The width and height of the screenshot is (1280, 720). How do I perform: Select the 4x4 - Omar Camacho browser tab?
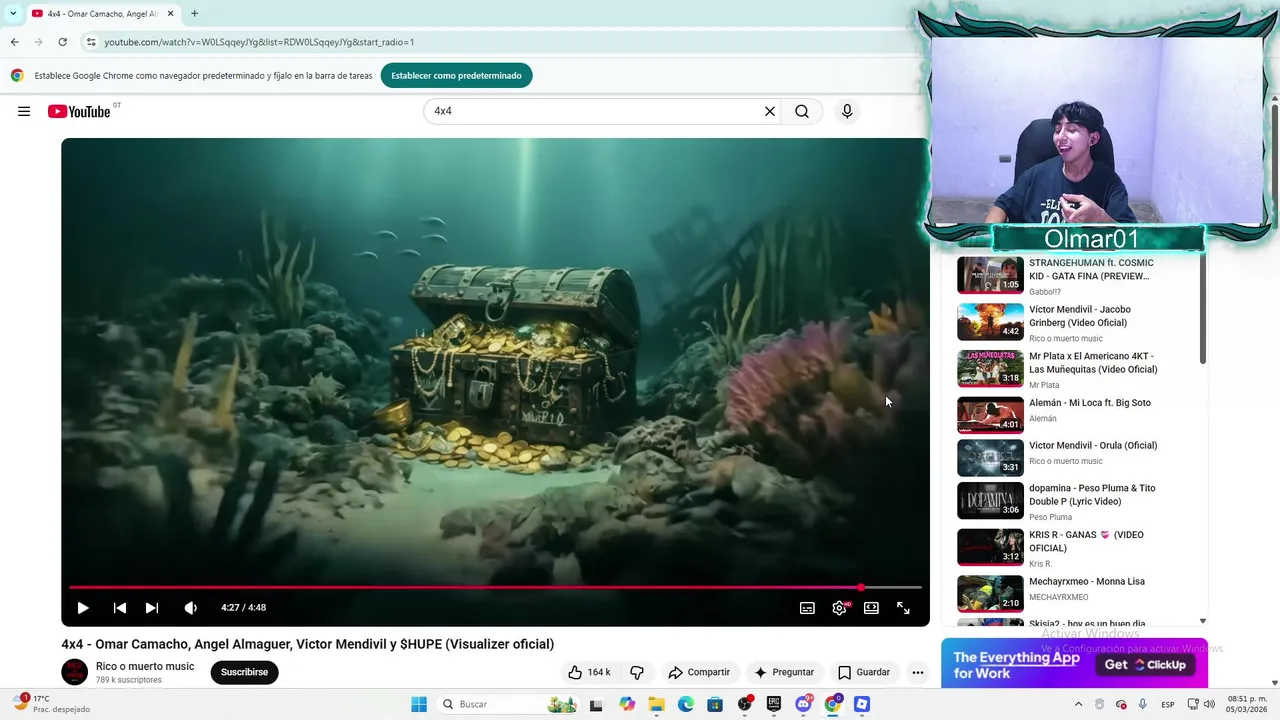[x=103, y=14]
